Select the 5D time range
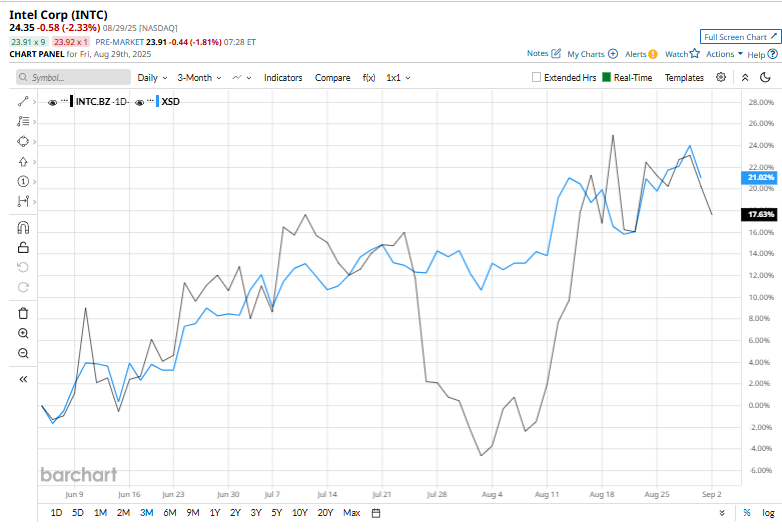 point(78,513)
